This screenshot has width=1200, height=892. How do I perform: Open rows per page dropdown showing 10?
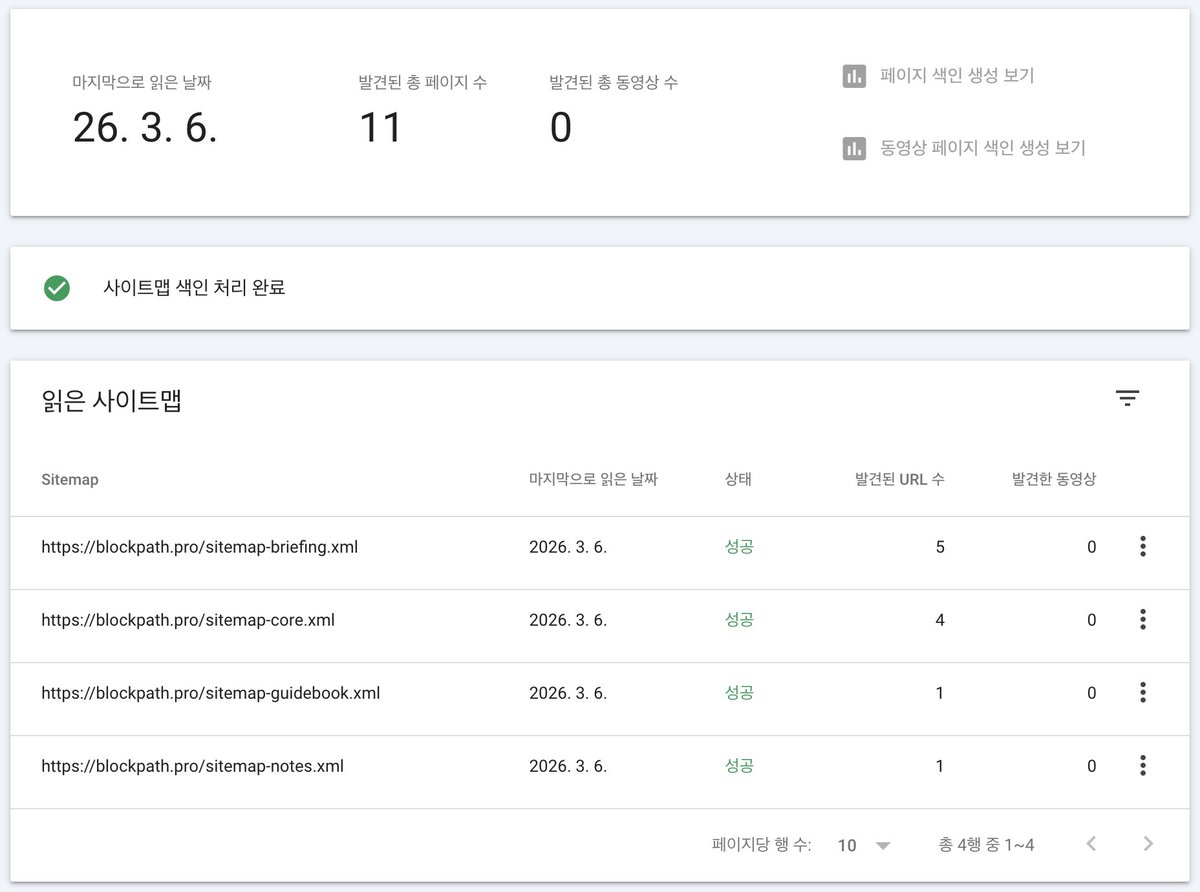point(864,845)
